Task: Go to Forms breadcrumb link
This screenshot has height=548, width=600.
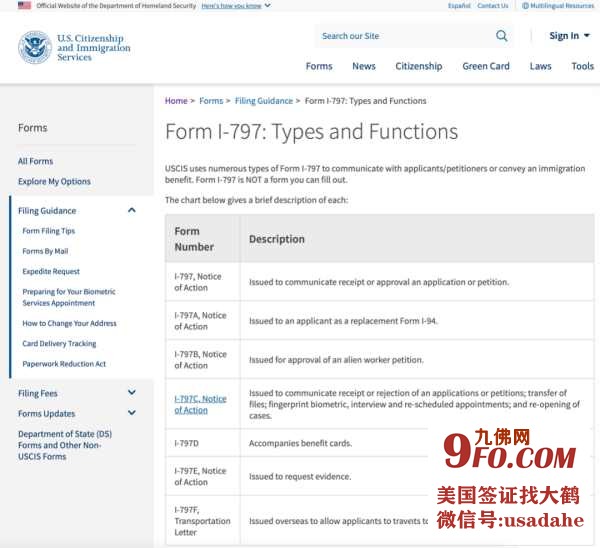Action: pos(211,101)
